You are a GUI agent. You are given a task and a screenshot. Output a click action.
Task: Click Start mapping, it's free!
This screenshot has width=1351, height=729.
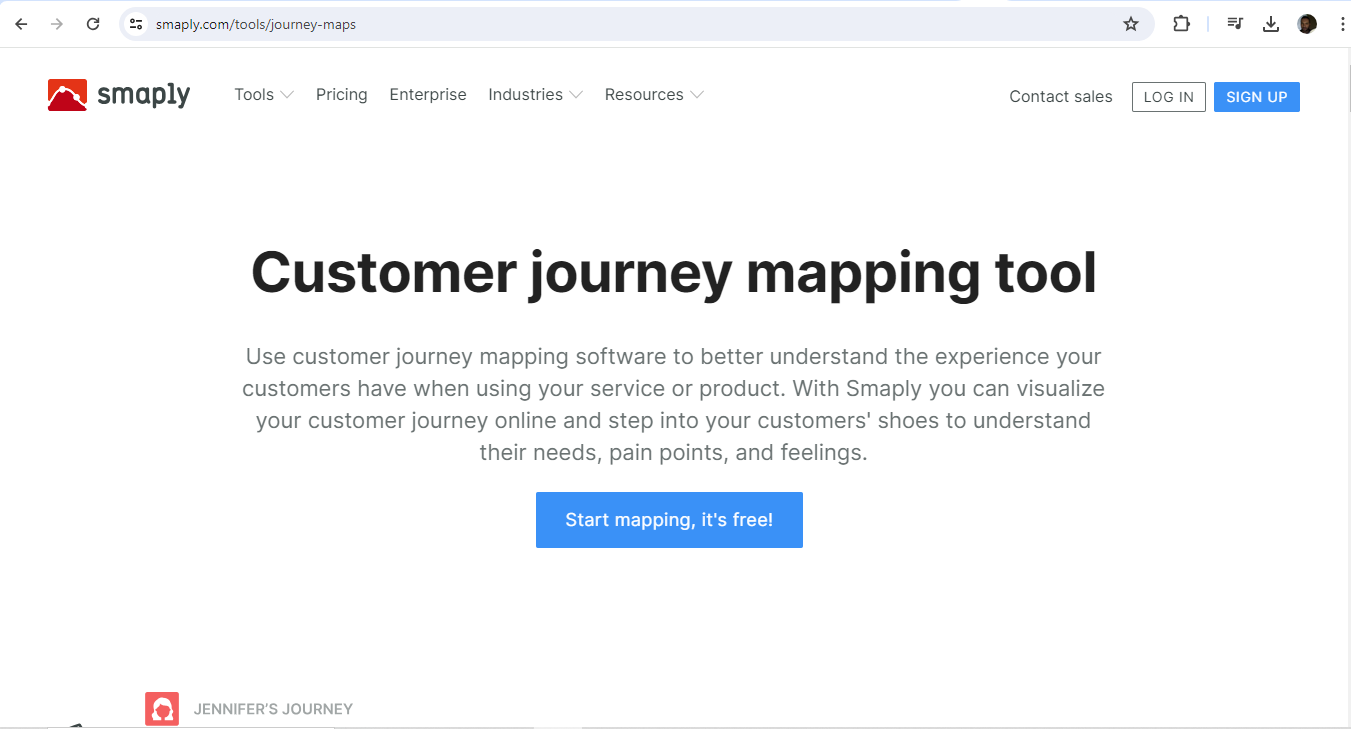pyautogui.click(x=668, y=519)
